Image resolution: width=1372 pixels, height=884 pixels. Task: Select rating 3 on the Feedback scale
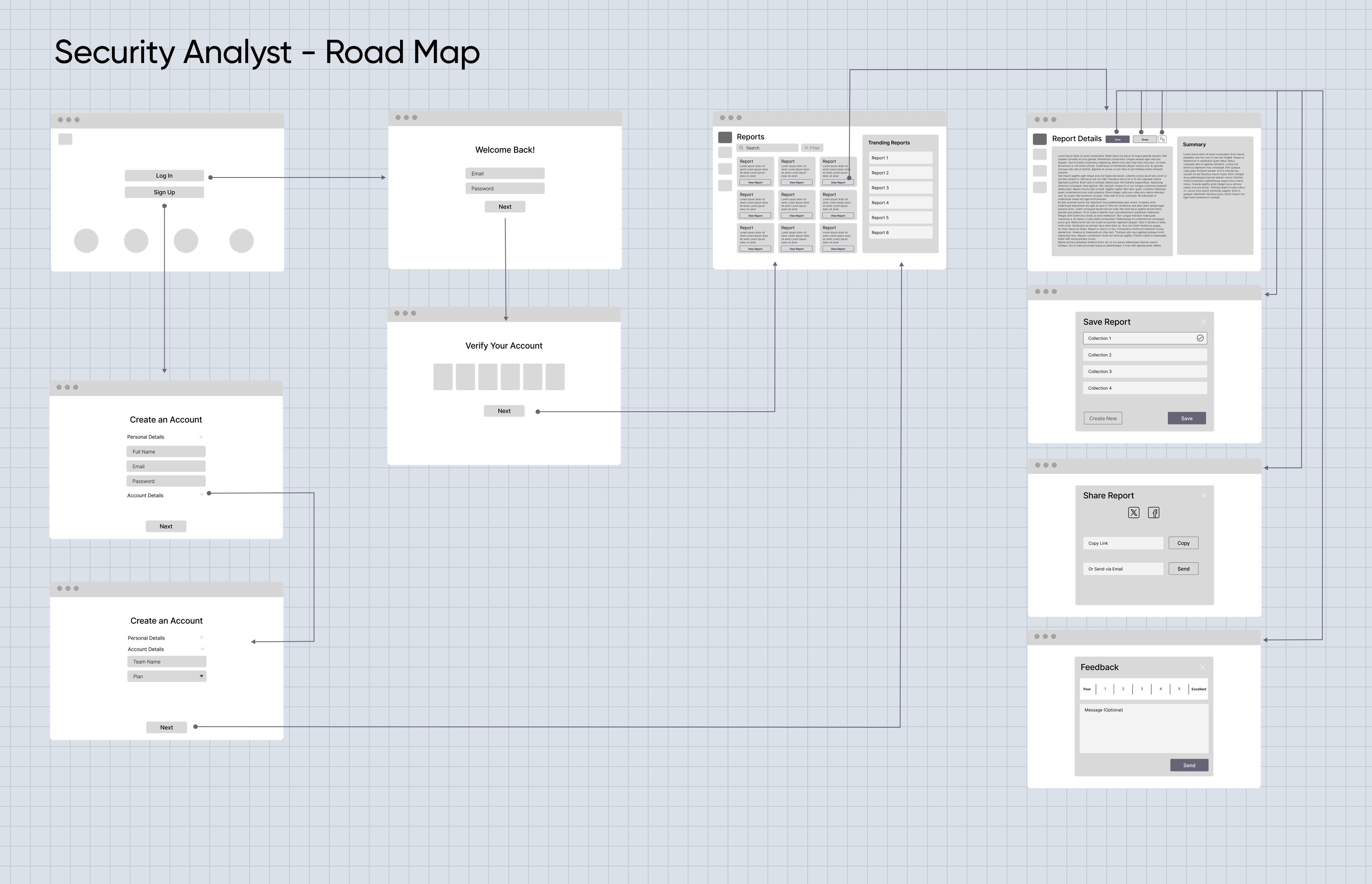pos(1142,689)
